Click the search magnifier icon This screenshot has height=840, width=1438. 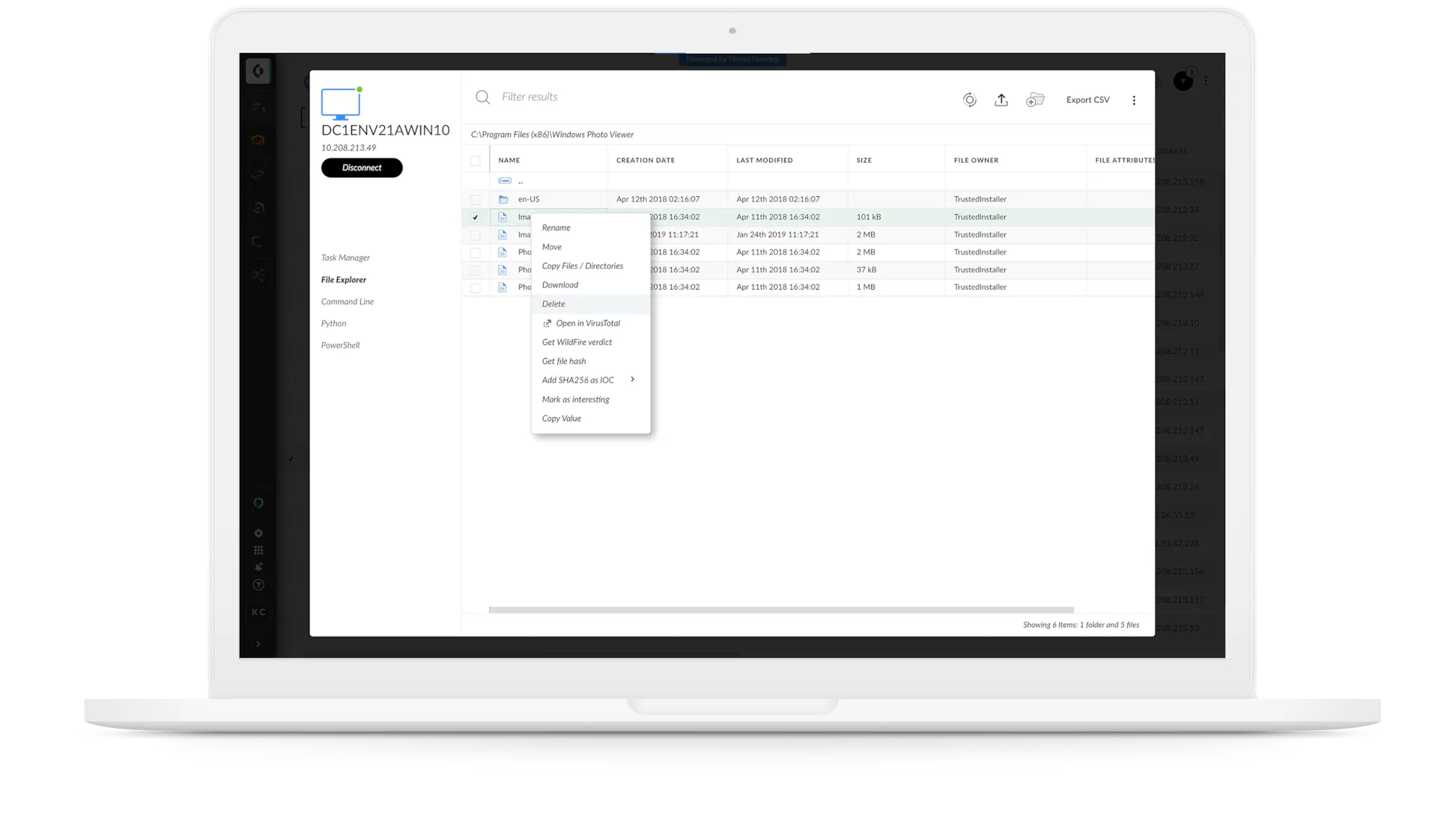482,97
